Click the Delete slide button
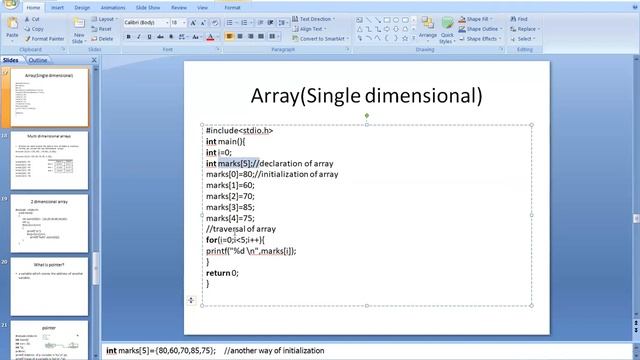The image size is (640, 360). pyautogui.click(x=102, y=39)
